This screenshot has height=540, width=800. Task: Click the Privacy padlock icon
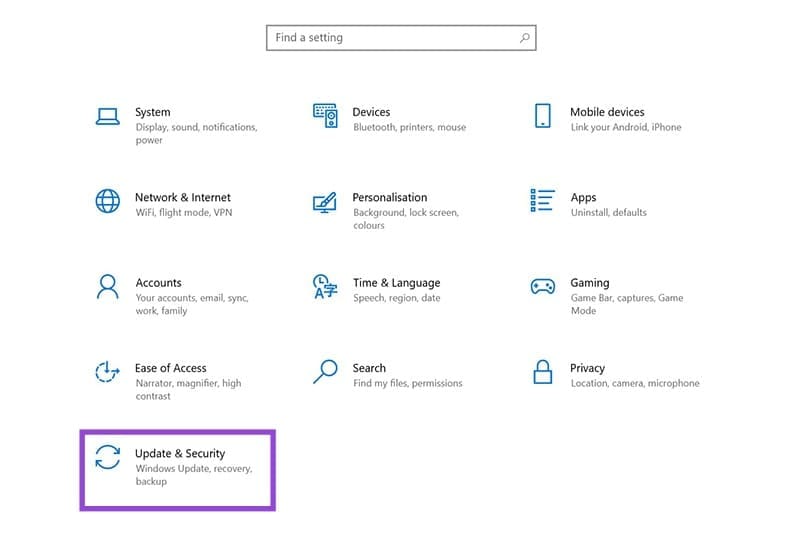[542, 372]
